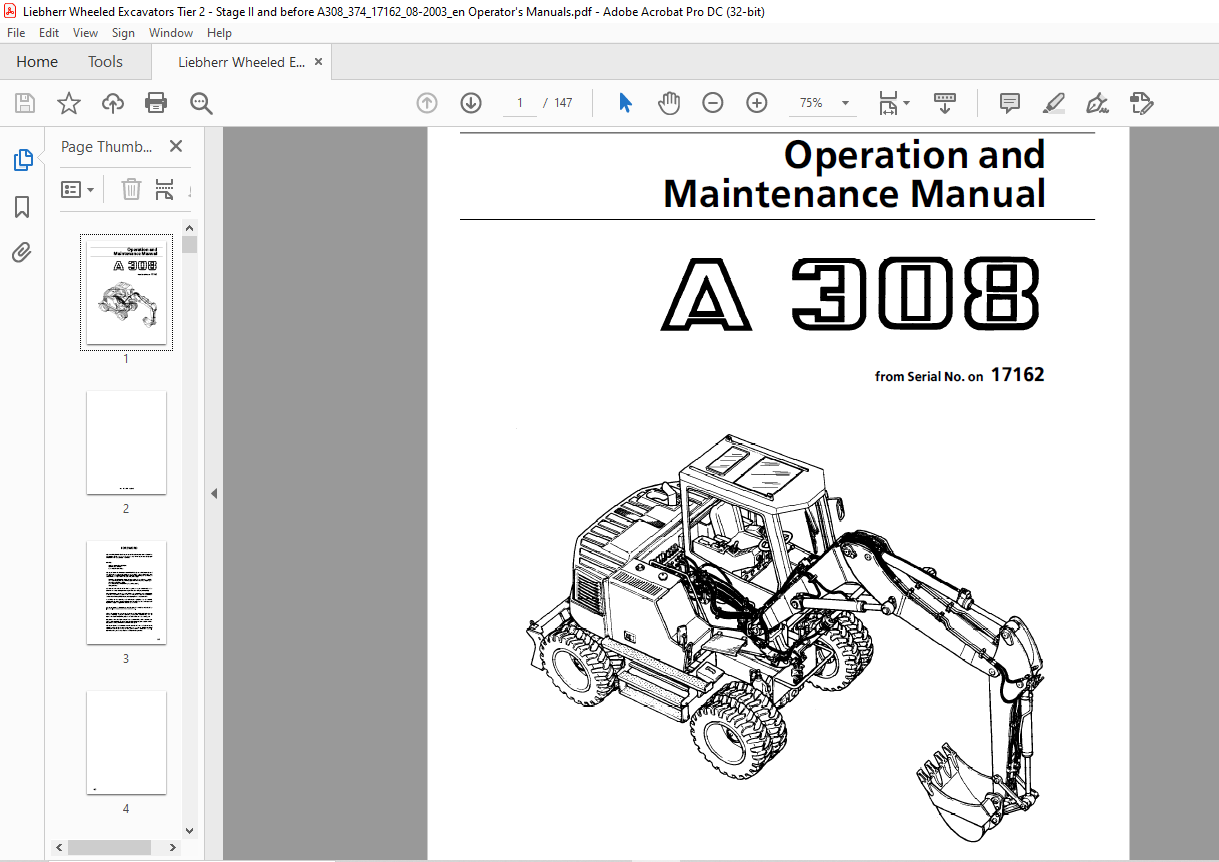Star this file as a favorite
The width and height of the screenshot is (1219, 862).
pos(69,103)
